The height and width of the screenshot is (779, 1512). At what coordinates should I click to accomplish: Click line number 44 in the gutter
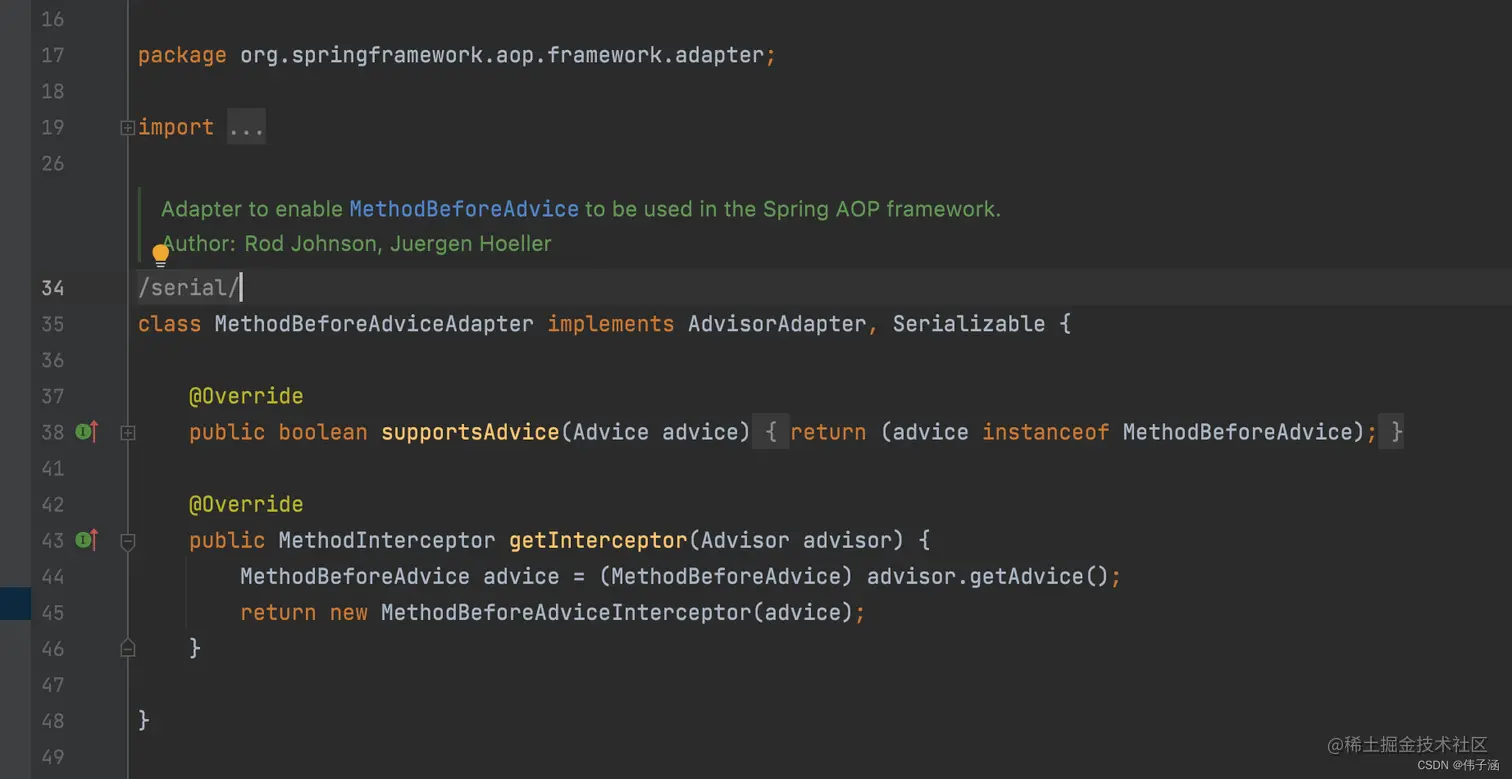coord(53,576)
